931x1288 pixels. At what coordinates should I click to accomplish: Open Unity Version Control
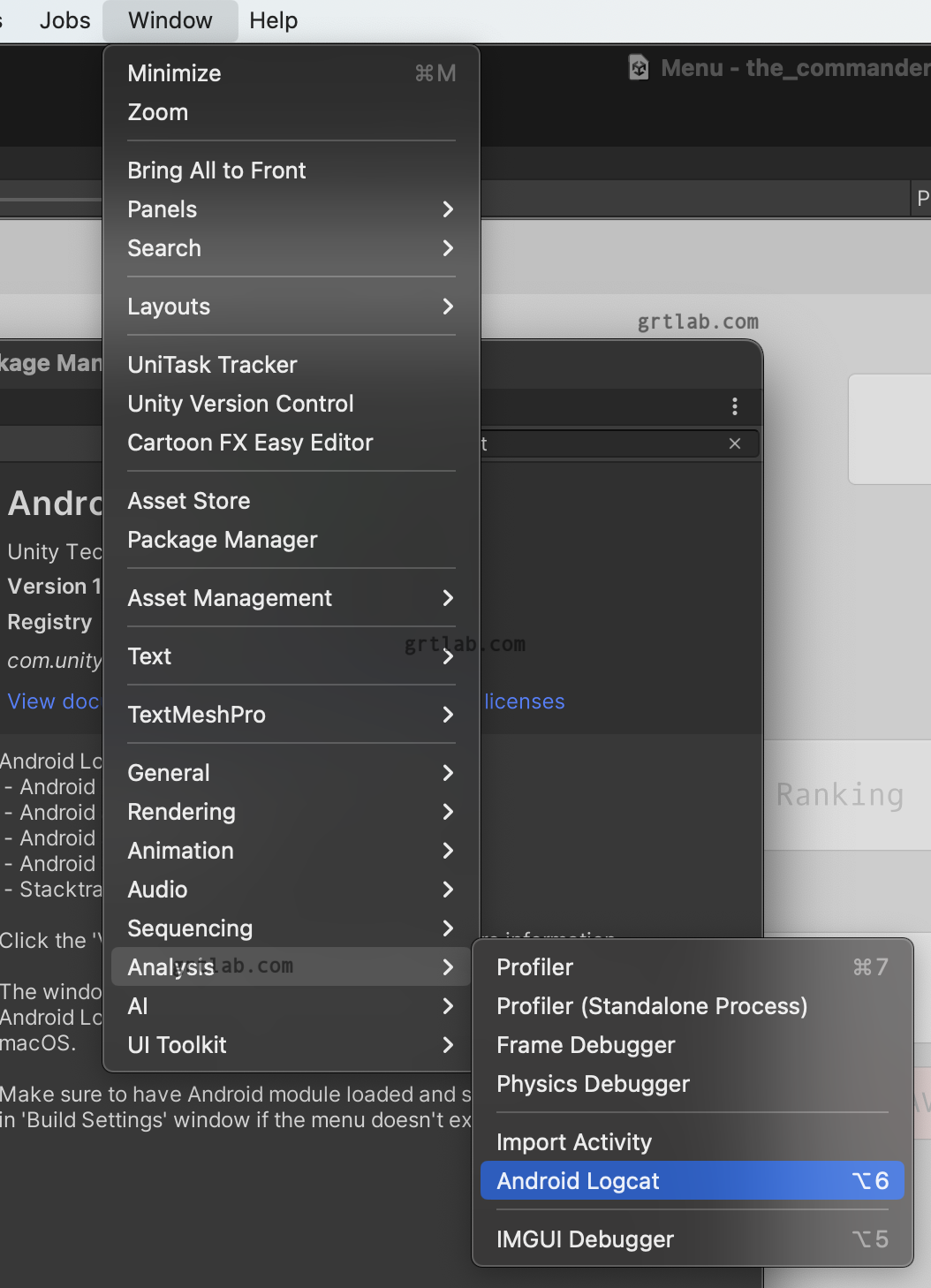point(240,403)
